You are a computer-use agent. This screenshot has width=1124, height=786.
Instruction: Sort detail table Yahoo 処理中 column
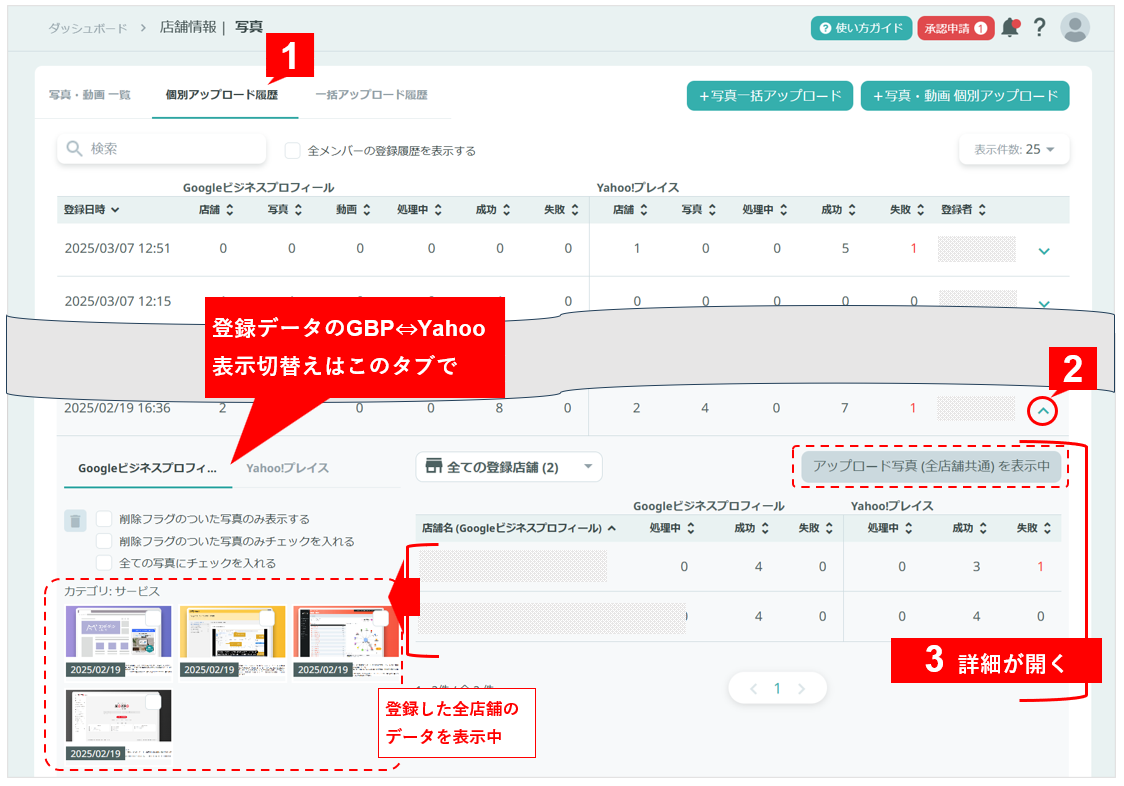(908, 528)
